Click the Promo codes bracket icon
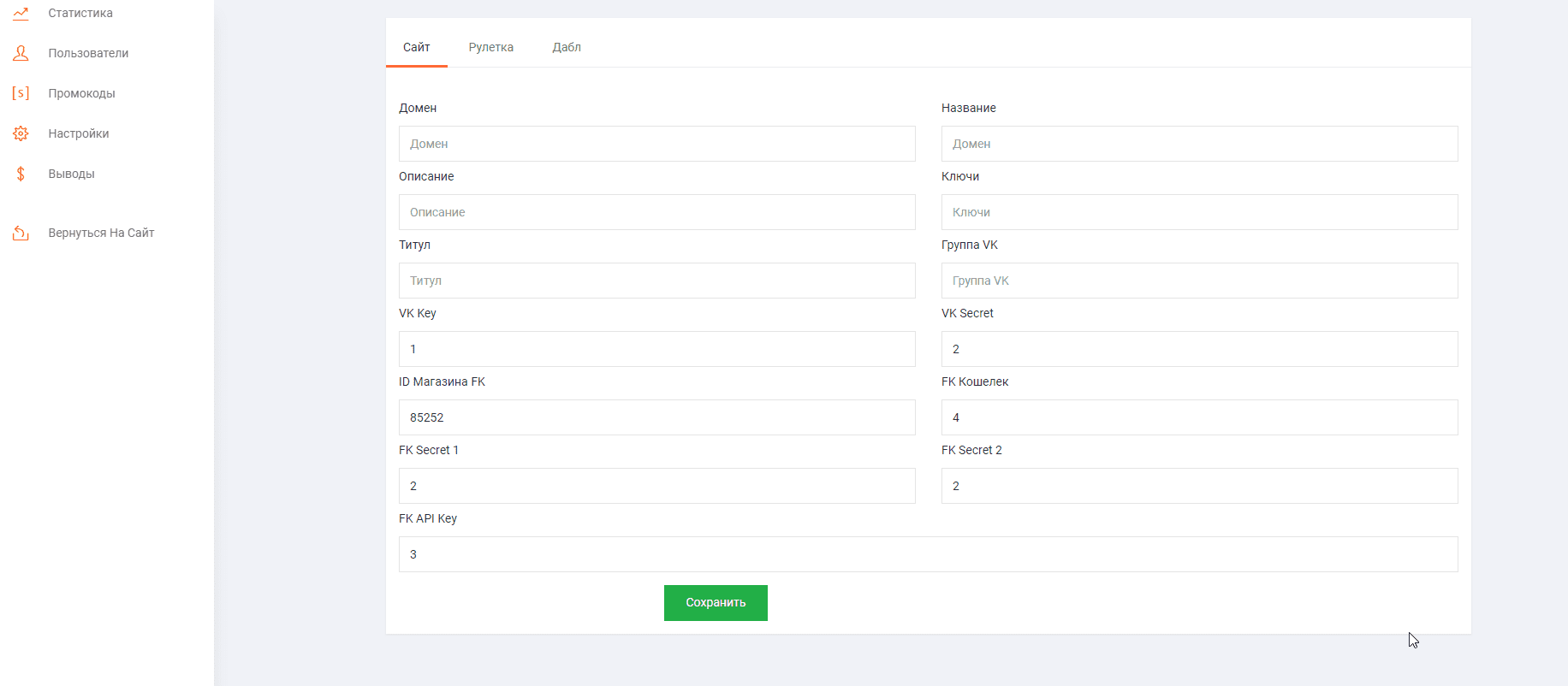This screenshot has height=686, width=1568. [21, 93]
